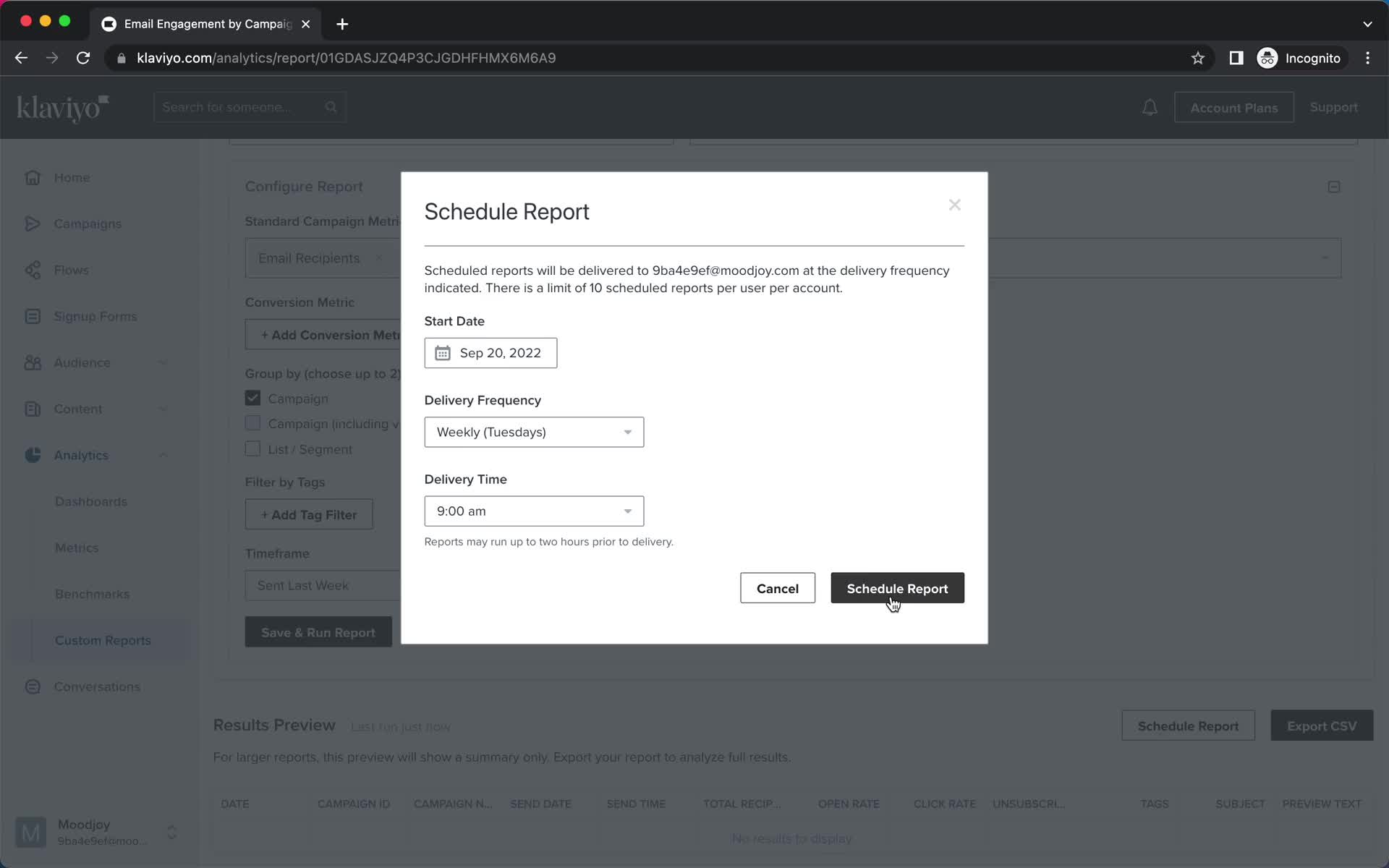
Task: Open the tab search chevron
Action: 1367,24
